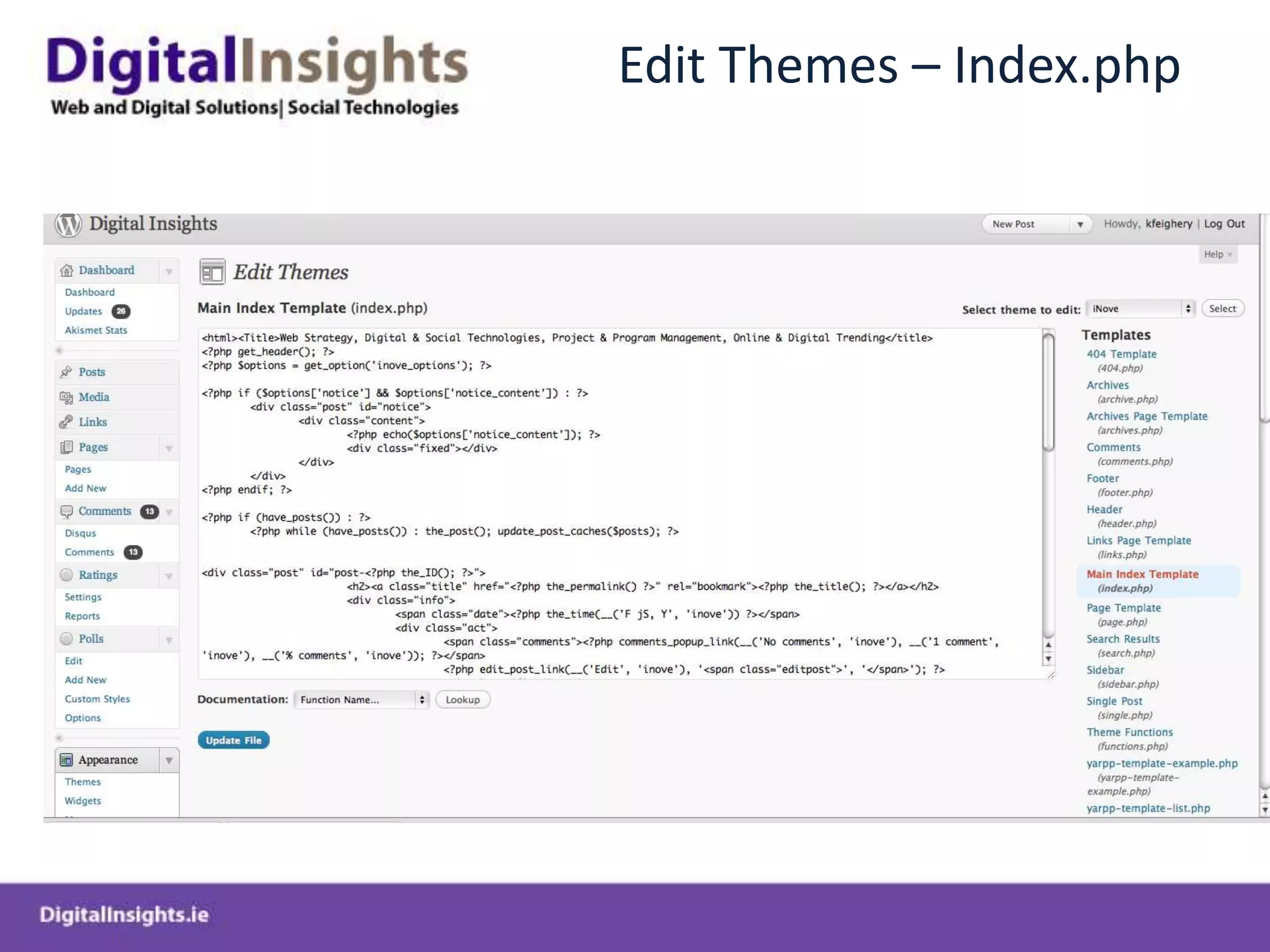Open the Links Page Template file

pyautogui.click(x=1139, y=540)
